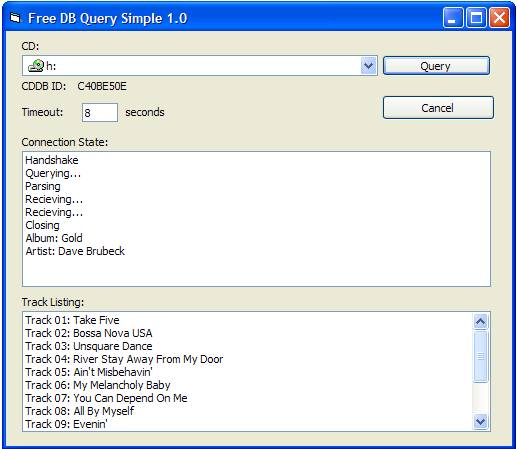Click the track listing scrollbar thumb
This screenshot has width=517, height=449.
point(480,356)
